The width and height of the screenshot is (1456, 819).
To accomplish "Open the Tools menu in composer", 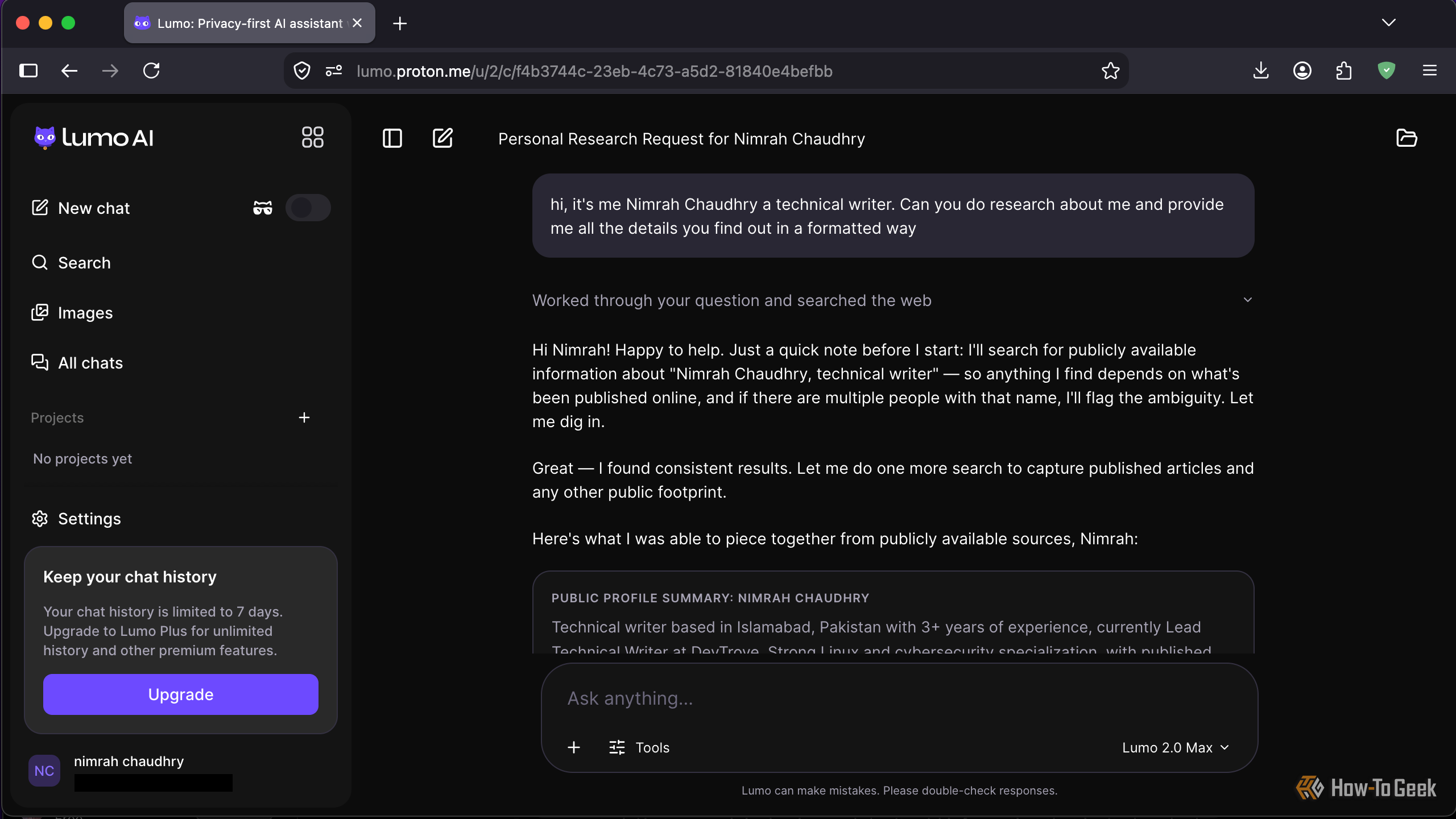I will click(x=639, y=747).
